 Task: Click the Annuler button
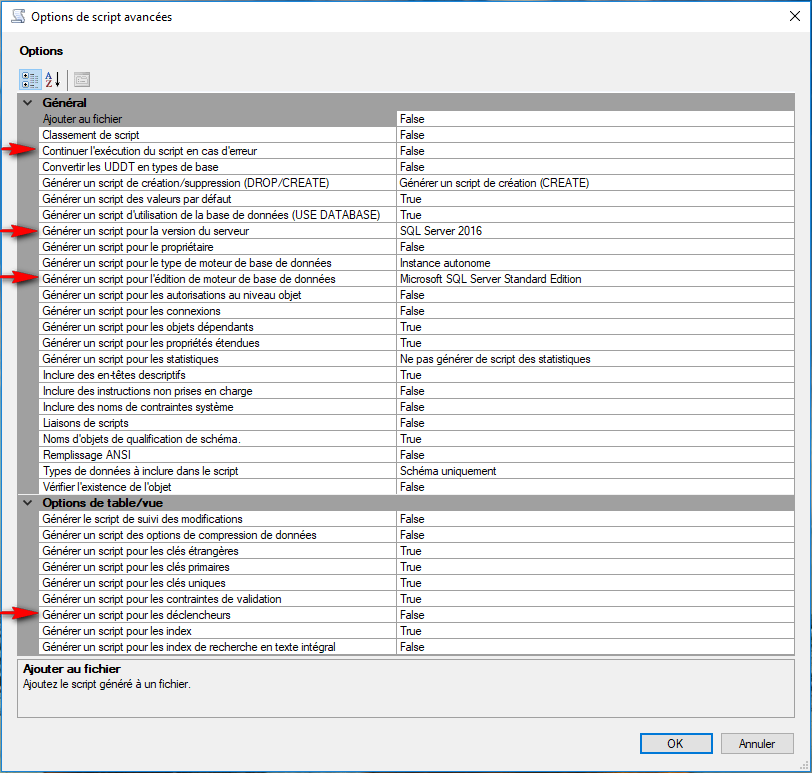(x=757, y=743)
